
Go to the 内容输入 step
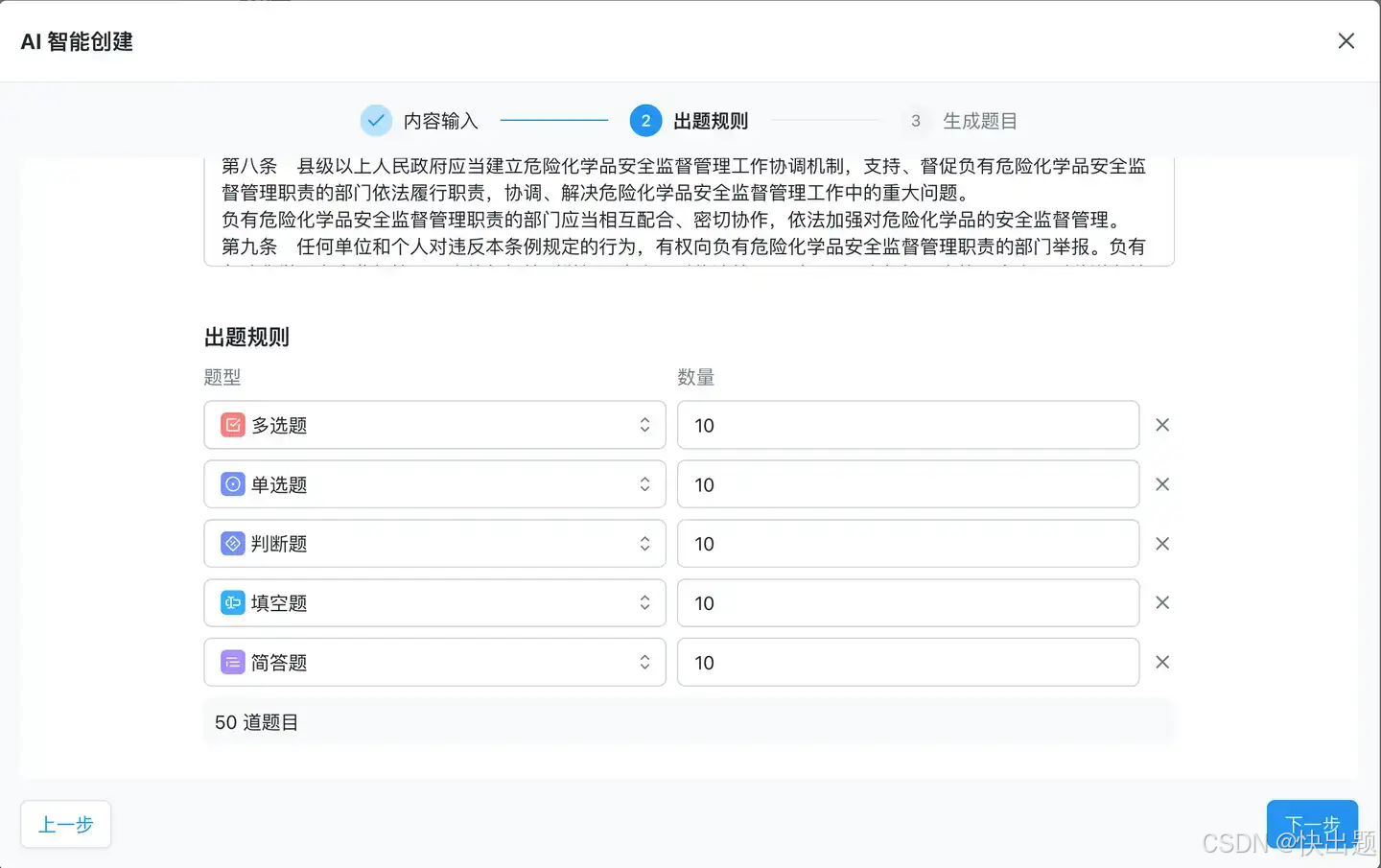[440, 121]
